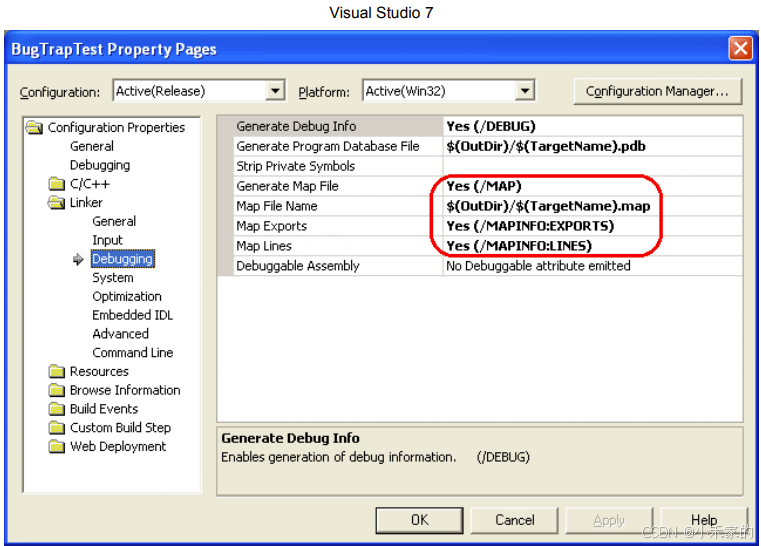Screen dimensions: 761x546
Task: Click the Active(Win32) platform combo box
Action: [x=449, y=91]
